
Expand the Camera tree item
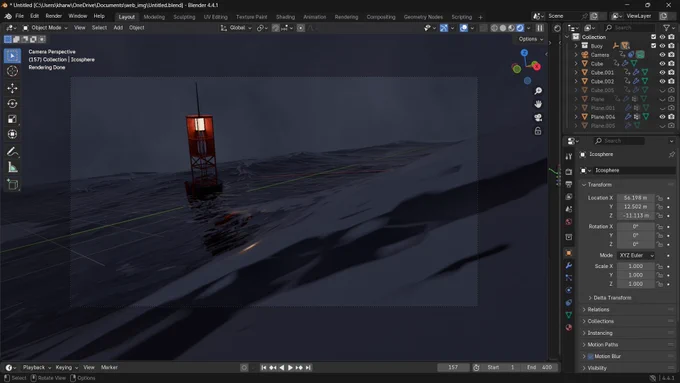(576, 55)
